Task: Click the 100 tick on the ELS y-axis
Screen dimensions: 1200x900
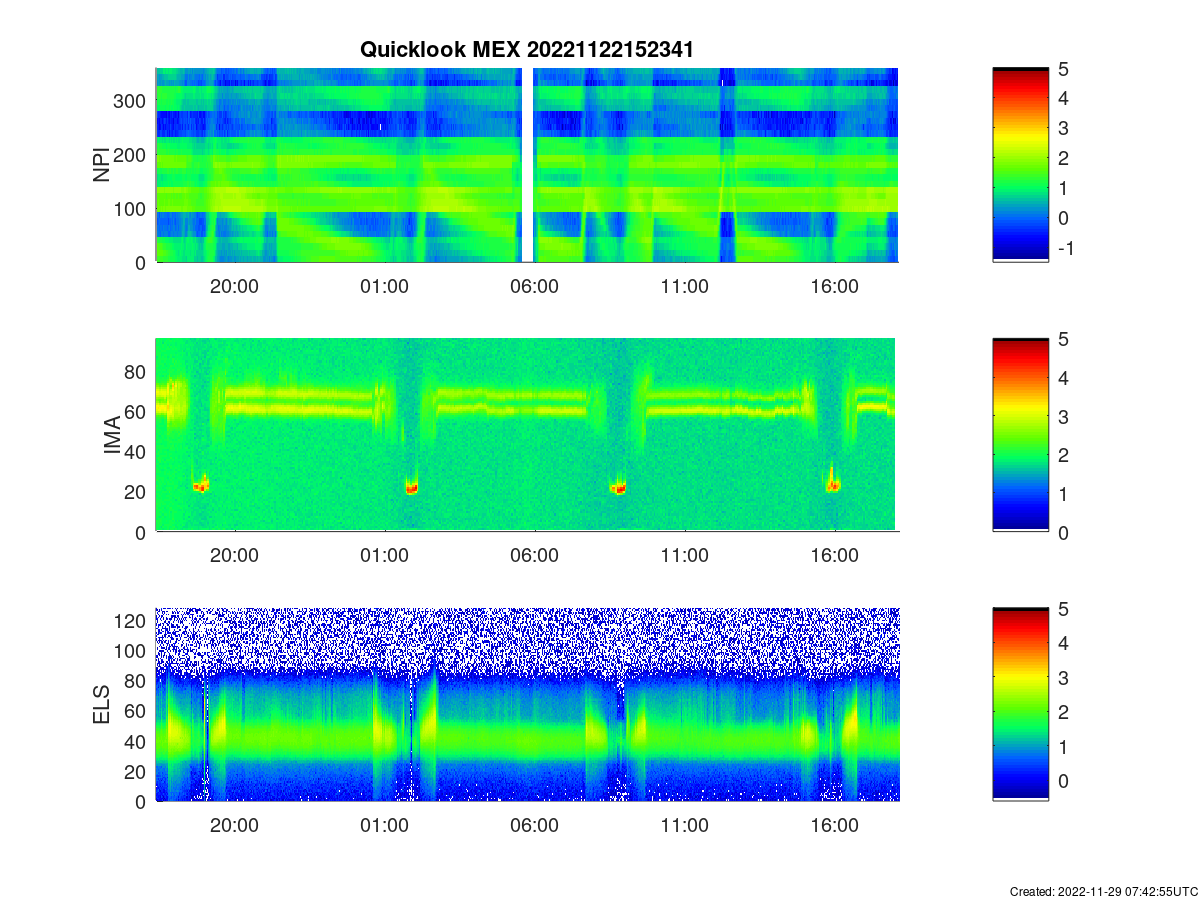Action: click(131, 651)
